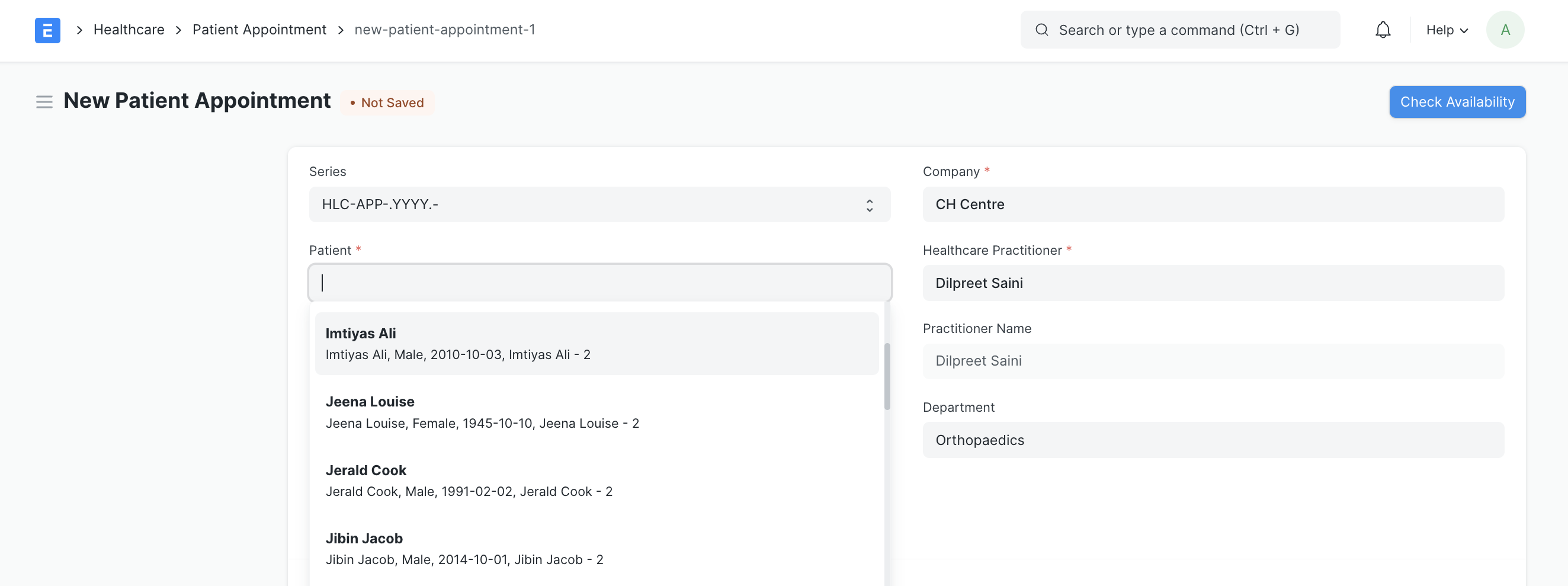Click the Not Saved status indicator
Image resolution: width=1568 pixels, height=586 pixels.
click(x=387, y=103)
